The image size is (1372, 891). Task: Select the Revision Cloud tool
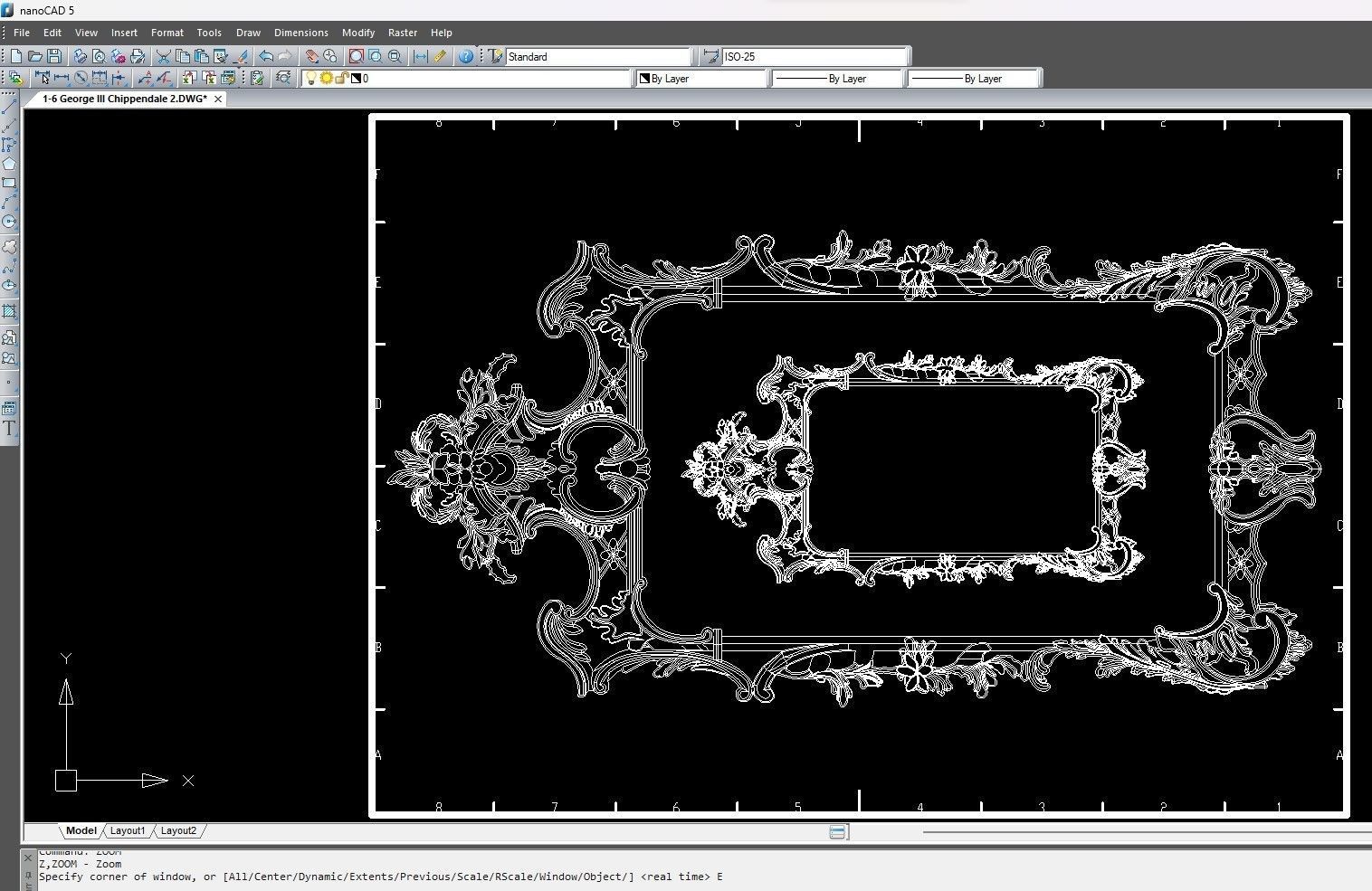9,247
